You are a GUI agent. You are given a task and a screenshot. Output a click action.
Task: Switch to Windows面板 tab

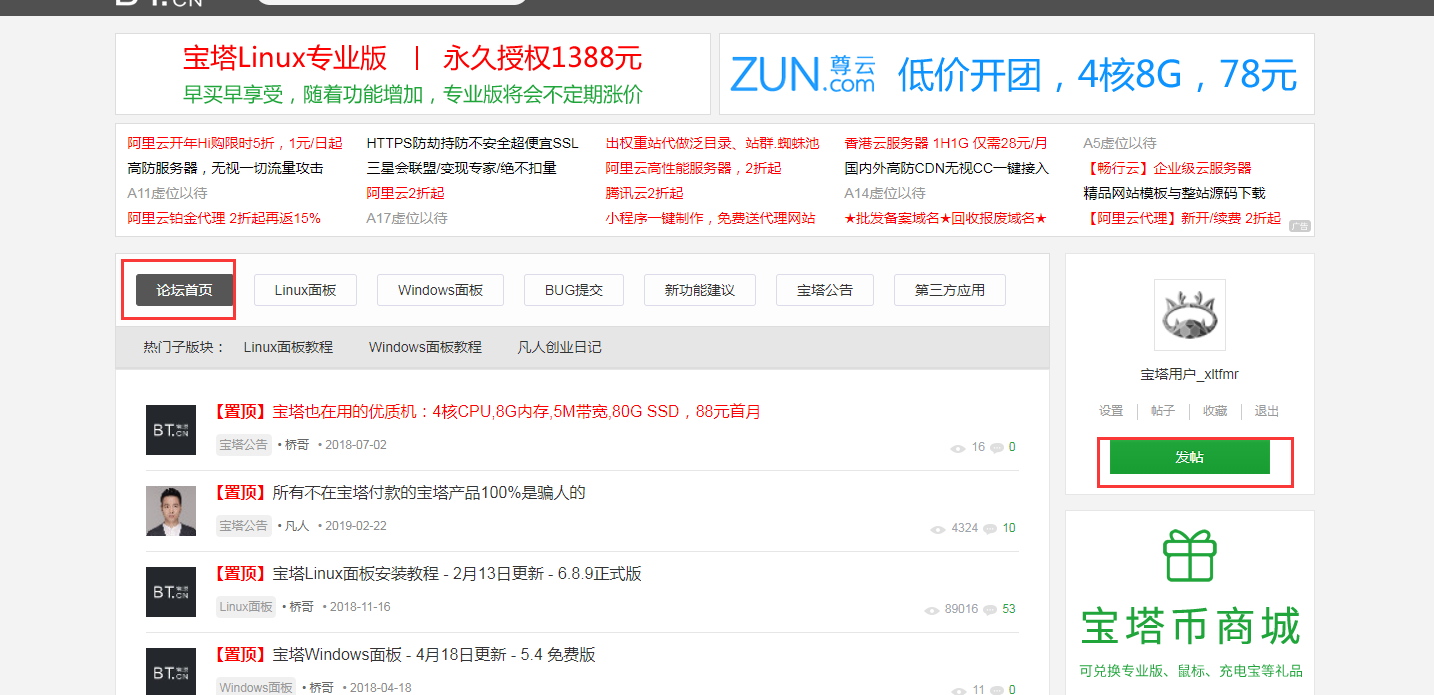click(x=440, y=290)
